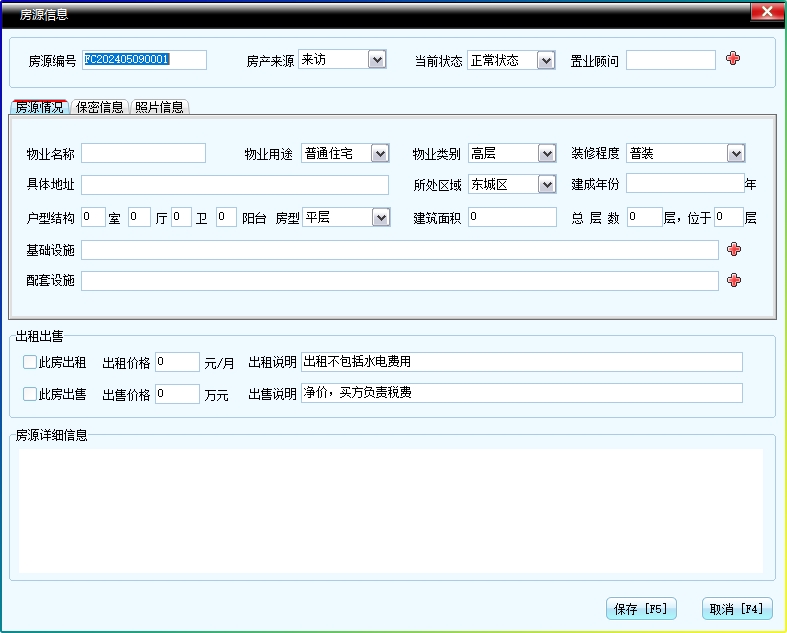Open the 照片信息 tab
The width and height of the screenshot is (787, 633).
(x=159, y=107)
